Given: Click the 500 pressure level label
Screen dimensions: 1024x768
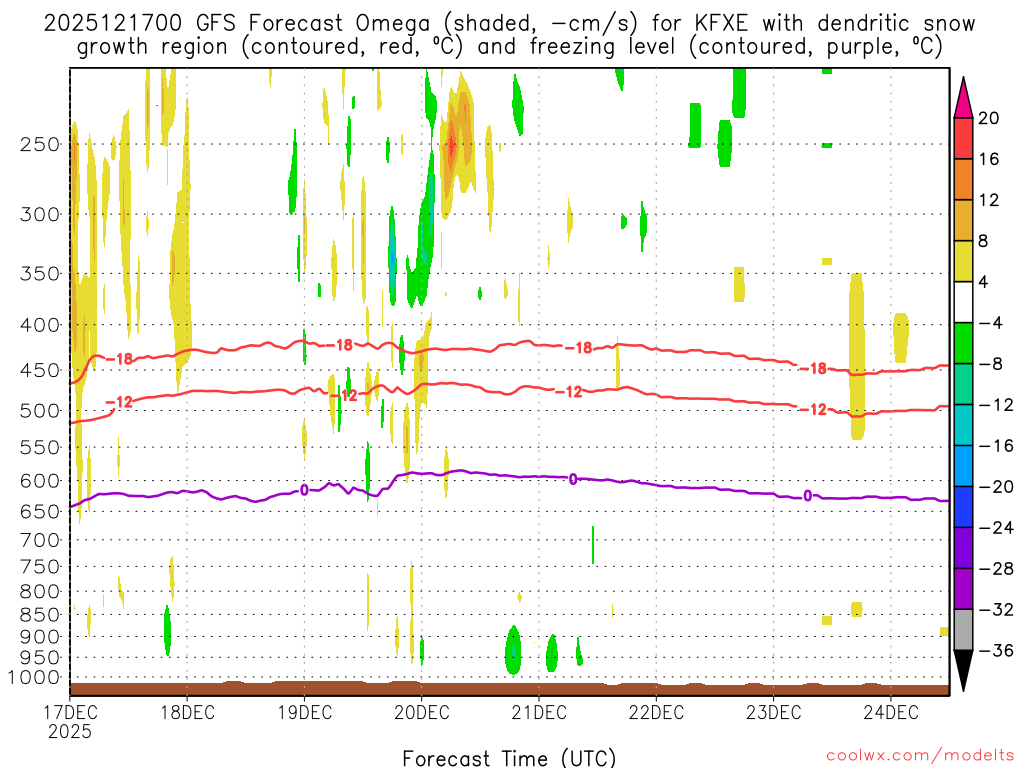Looking at the screenshot, I should click(40, 411).
